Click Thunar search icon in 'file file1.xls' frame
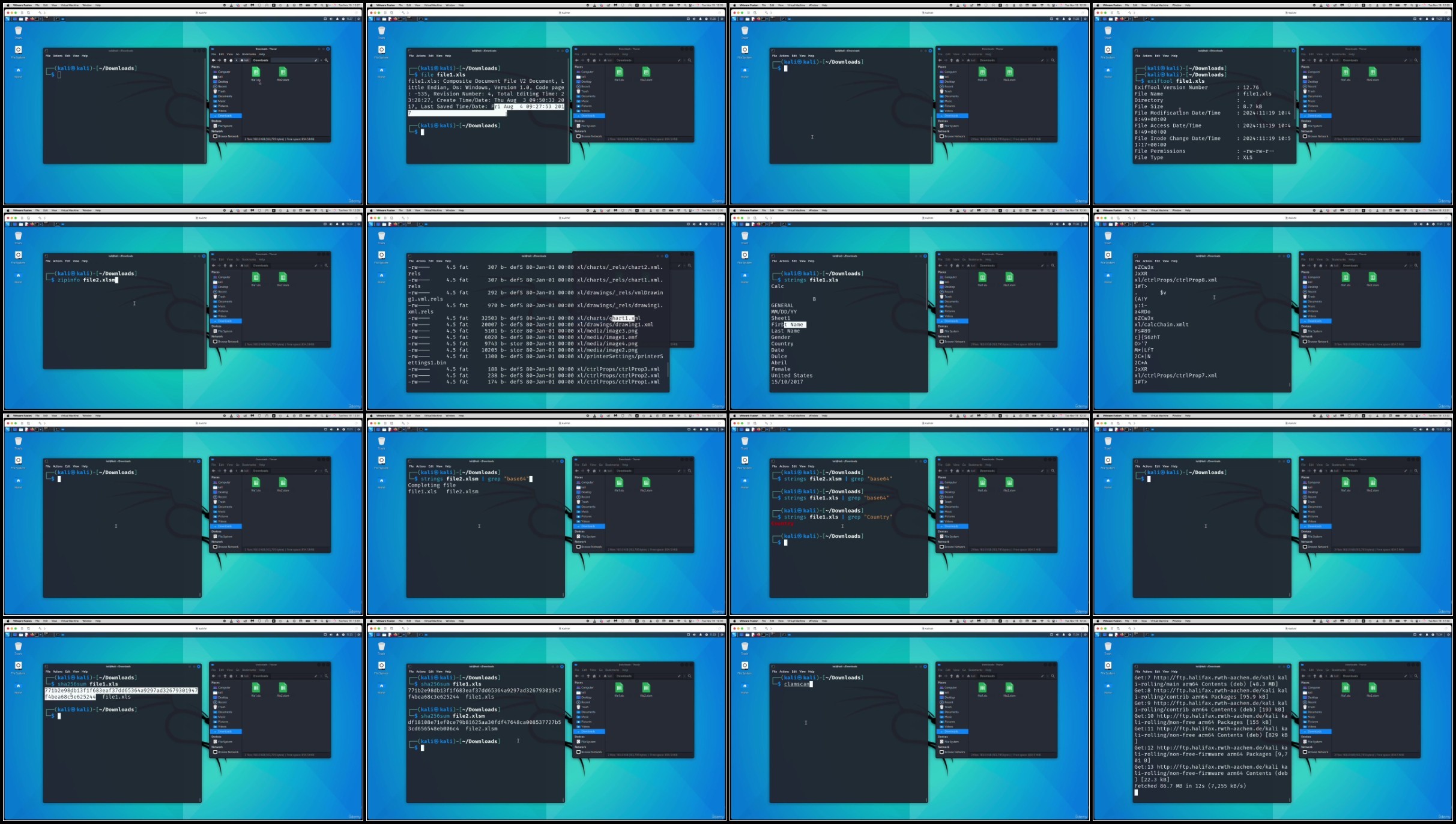This screenshot has height=824, width=1456. 690,60
